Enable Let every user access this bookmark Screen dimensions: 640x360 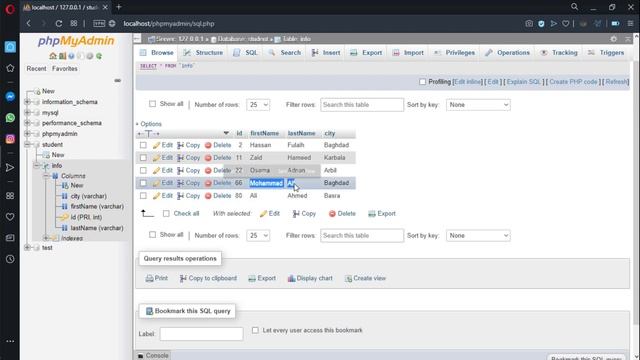(255, 330)
